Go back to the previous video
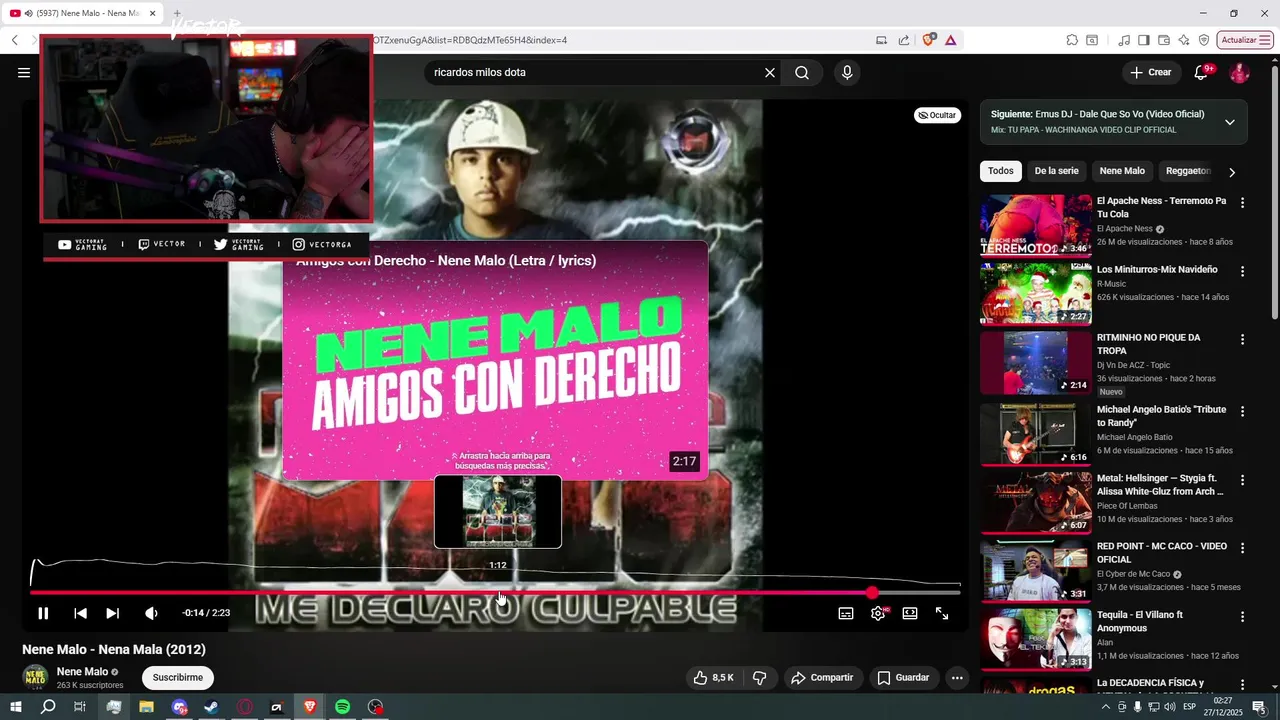 point(80,613)
